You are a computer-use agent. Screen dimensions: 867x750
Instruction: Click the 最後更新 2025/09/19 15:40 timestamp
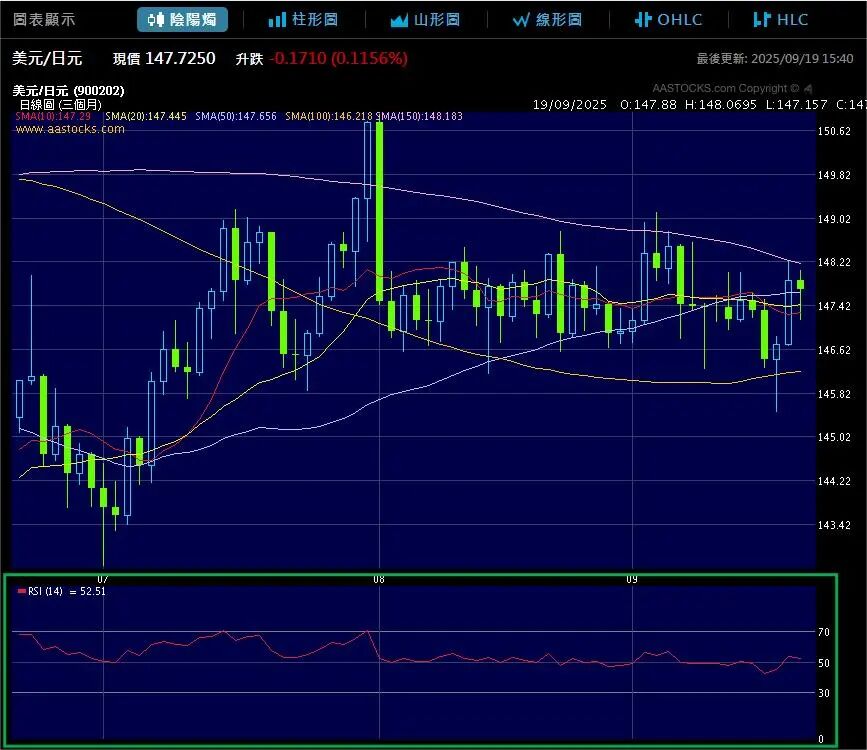pyautogui.click(x=775, y=59)
